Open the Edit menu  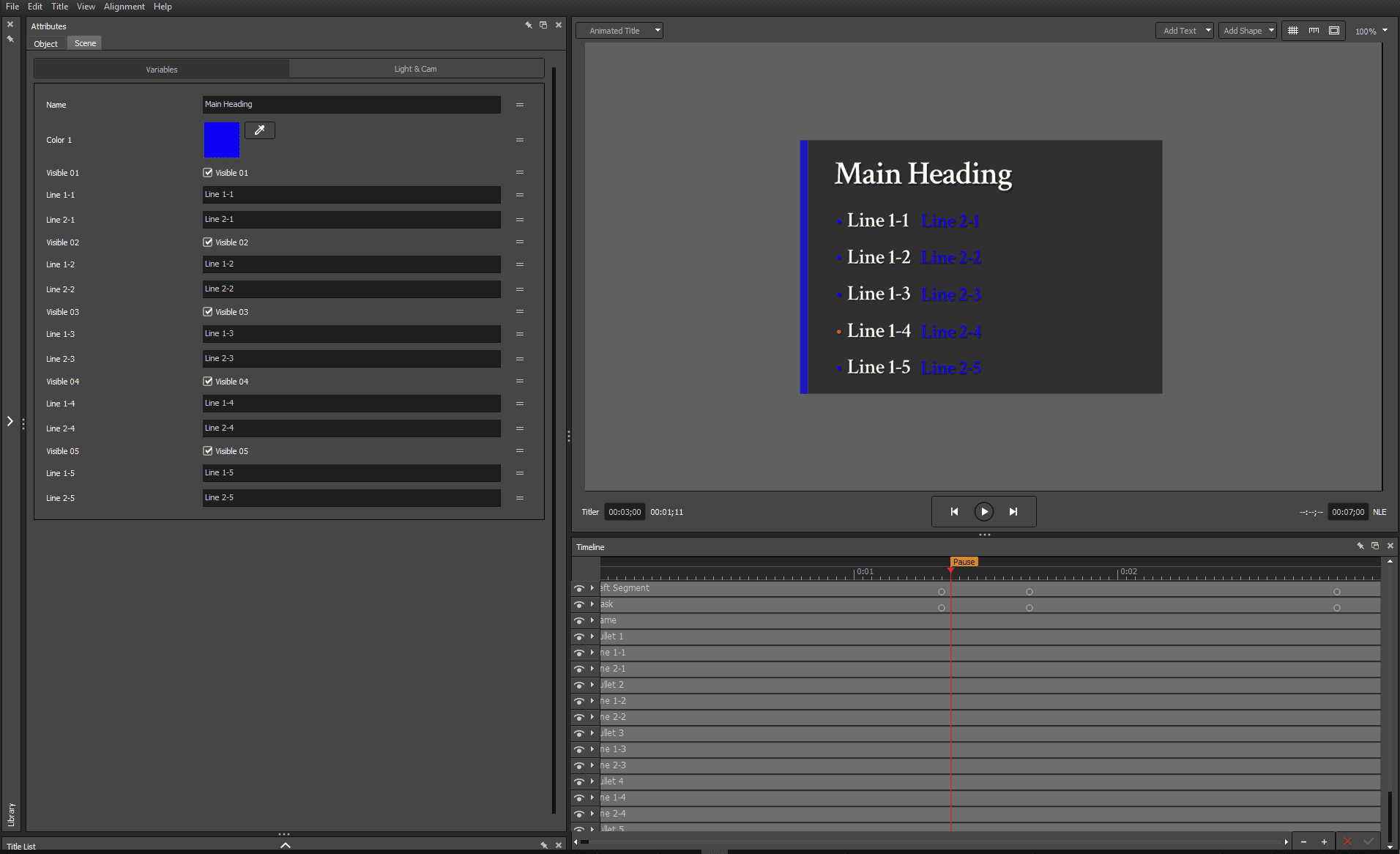pyautogui.click(x=35, y=7)
